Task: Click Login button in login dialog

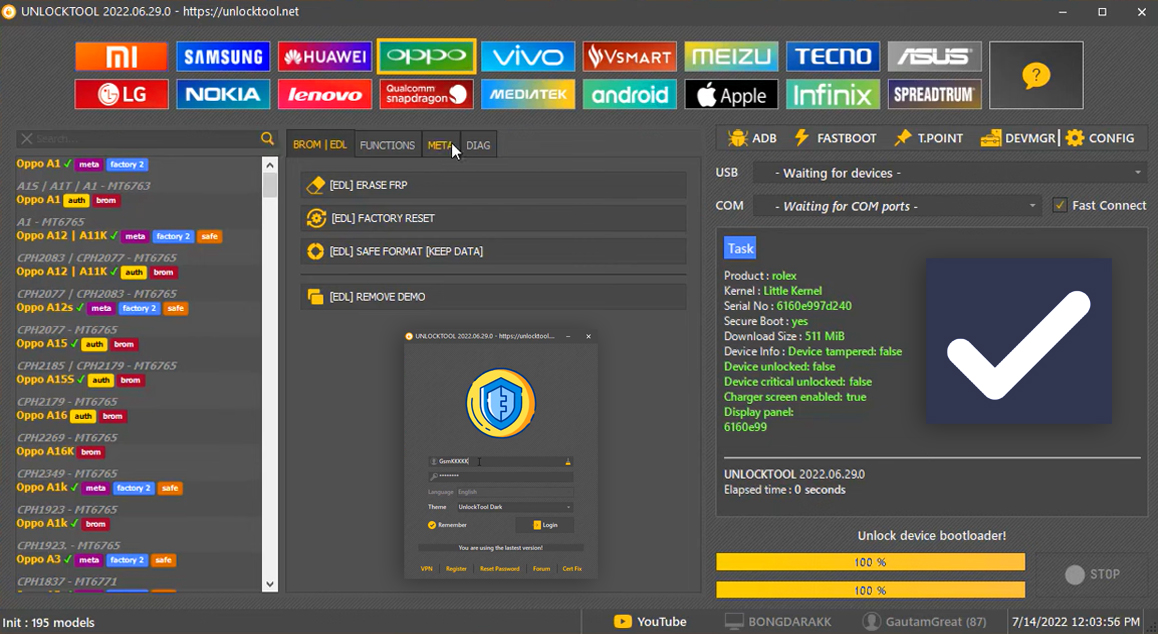Action: (545, 525)
